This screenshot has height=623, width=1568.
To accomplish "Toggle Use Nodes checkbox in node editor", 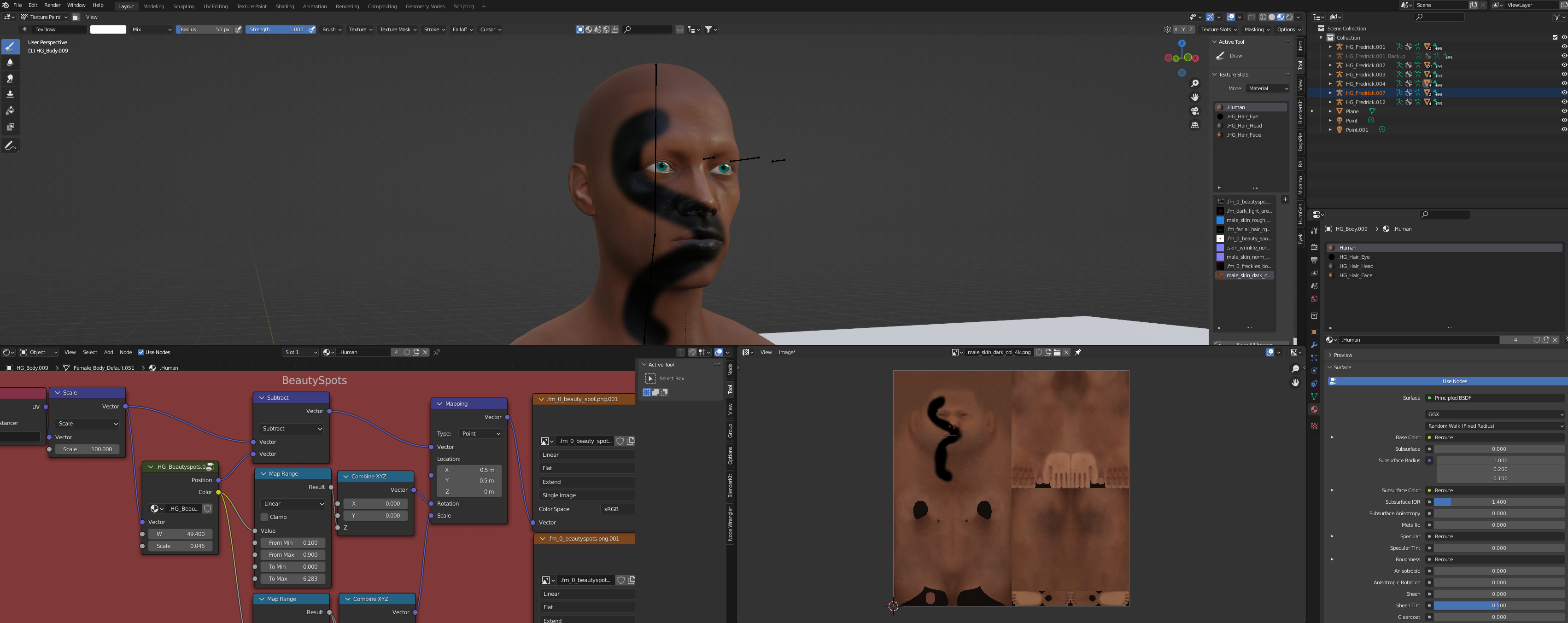I will (141, 352).
